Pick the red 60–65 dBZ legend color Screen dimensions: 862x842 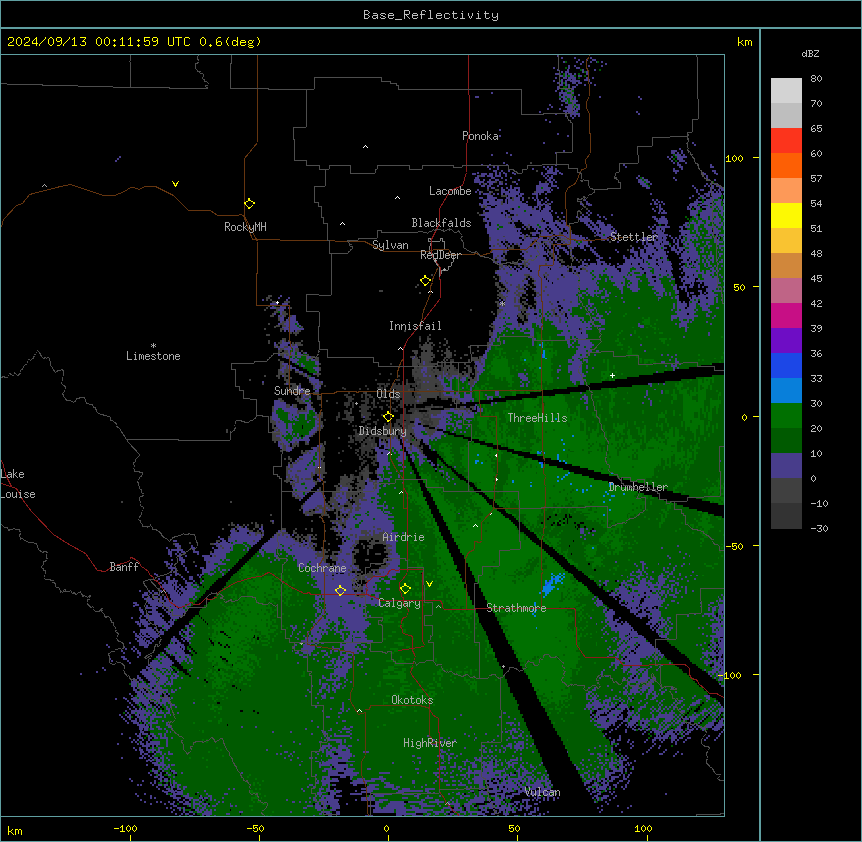pyautogui.click(x=786, y=141)
